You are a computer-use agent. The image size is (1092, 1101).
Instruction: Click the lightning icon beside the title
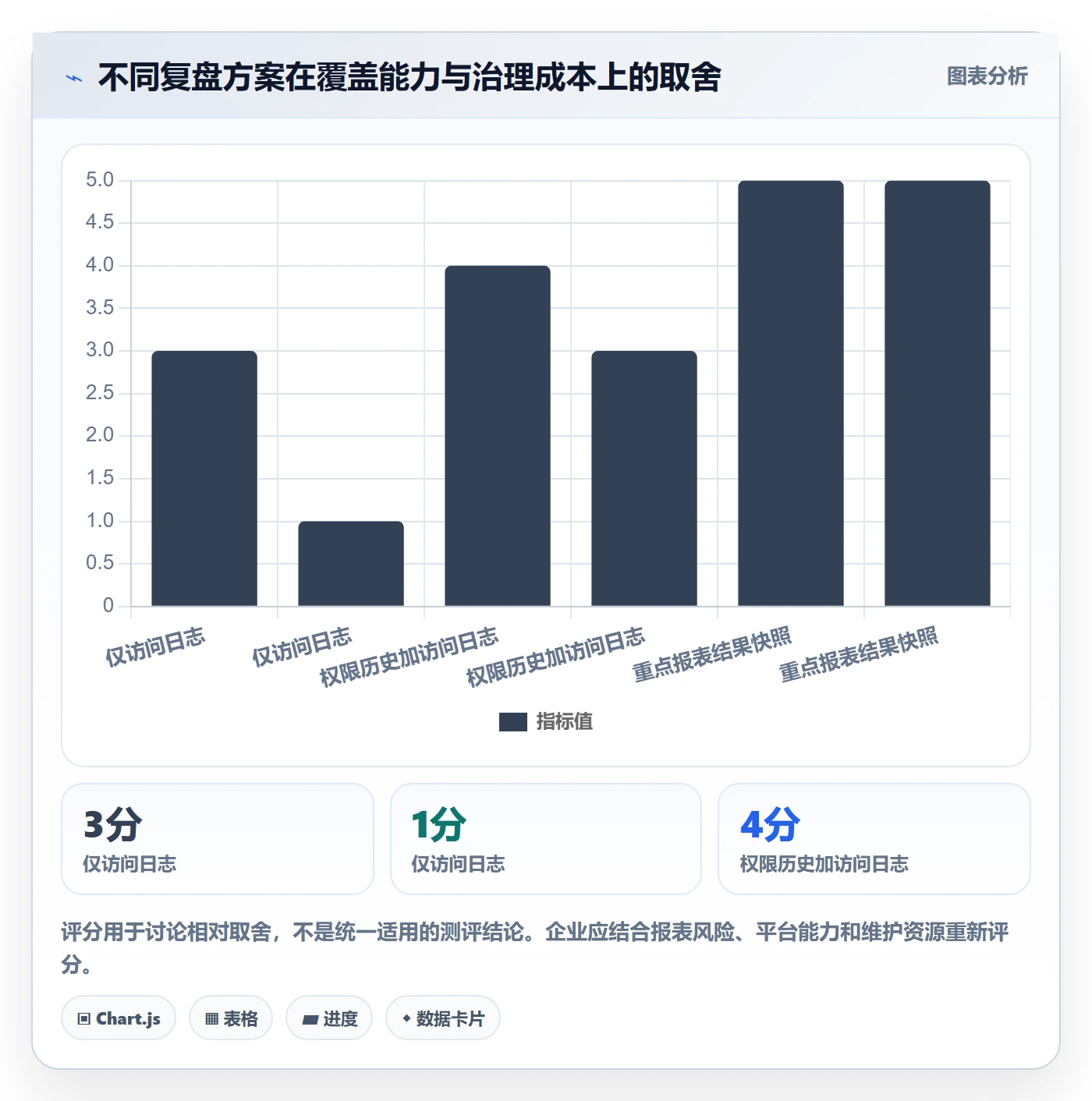(74, 78)
